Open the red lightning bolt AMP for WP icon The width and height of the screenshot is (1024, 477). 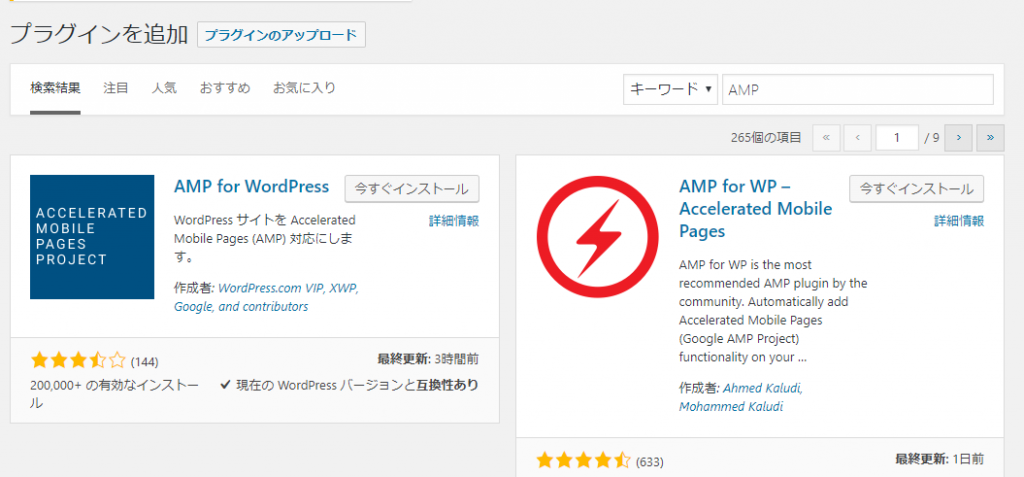598,237
